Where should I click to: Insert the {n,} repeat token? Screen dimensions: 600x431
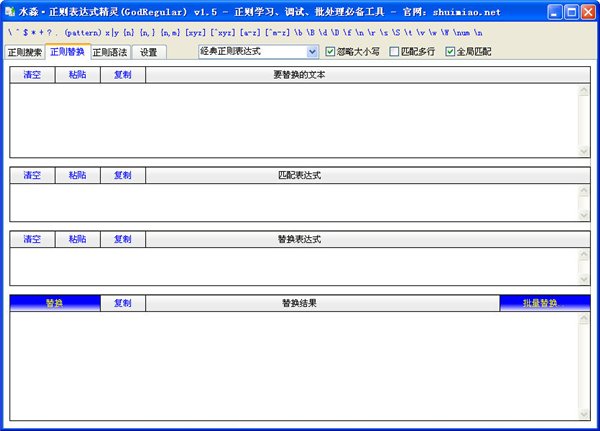tap(148, 33)
